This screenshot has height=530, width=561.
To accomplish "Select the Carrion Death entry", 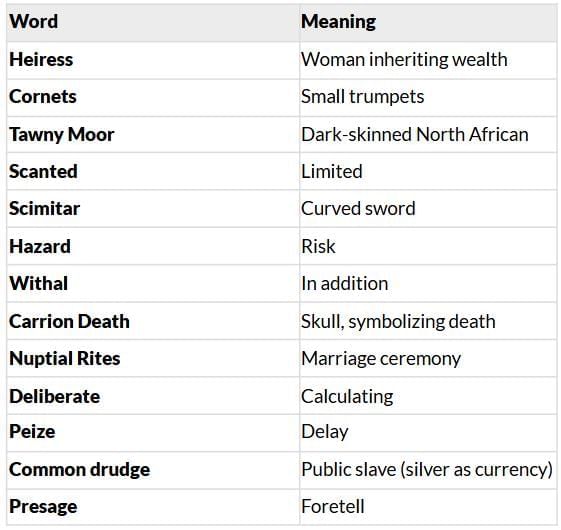I will tap(69, 321).
